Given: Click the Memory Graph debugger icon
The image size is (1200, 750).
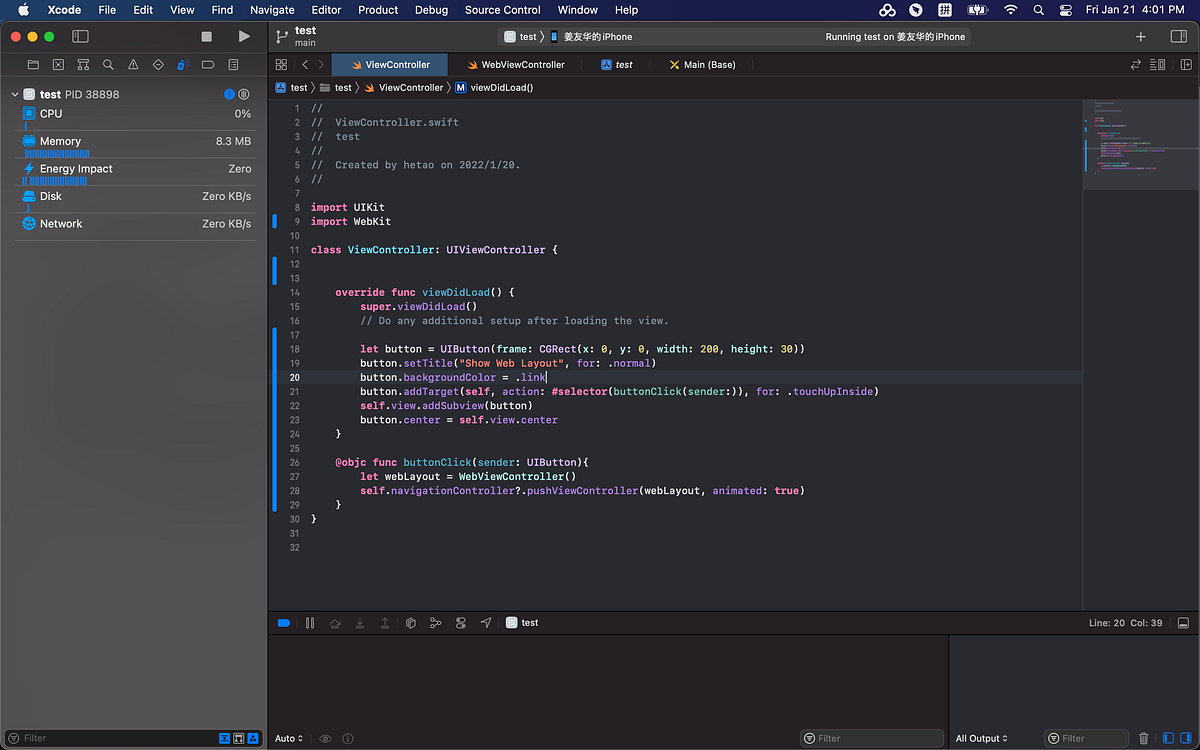Looking at the screenshot, I should click(436, 622).
